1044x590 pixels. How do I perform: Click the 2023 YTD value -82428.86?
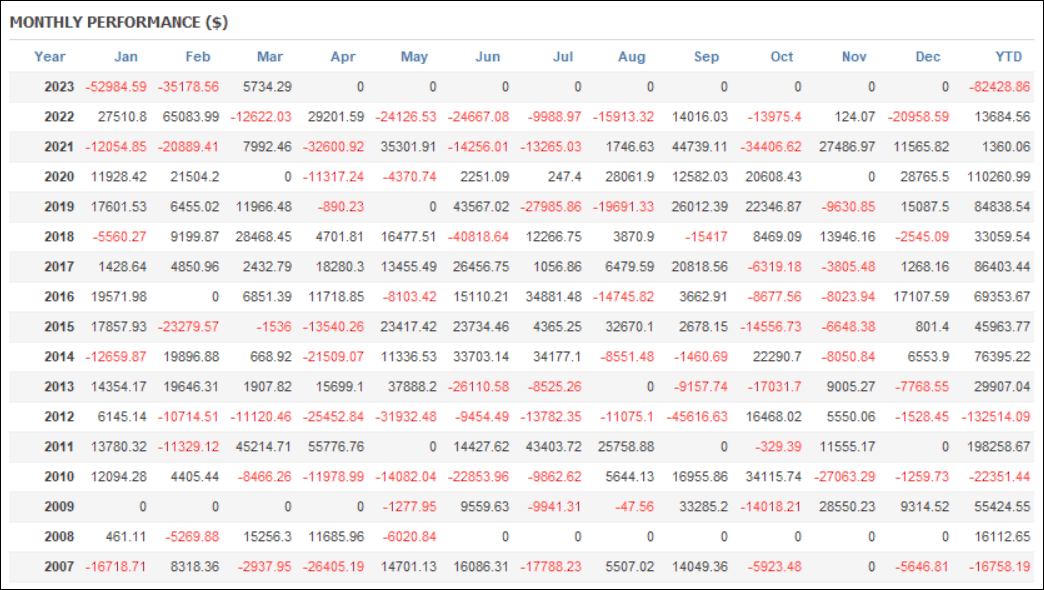(999, 87)
